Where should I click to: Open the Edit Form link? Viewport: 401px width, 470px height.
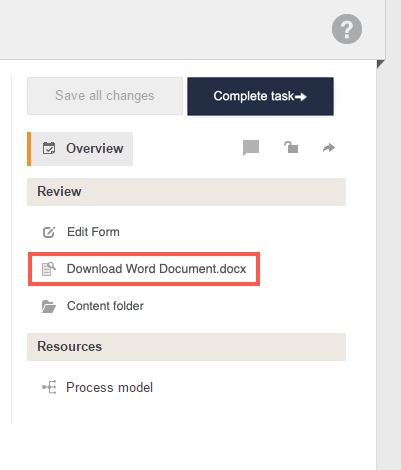[x=93, y=232]
